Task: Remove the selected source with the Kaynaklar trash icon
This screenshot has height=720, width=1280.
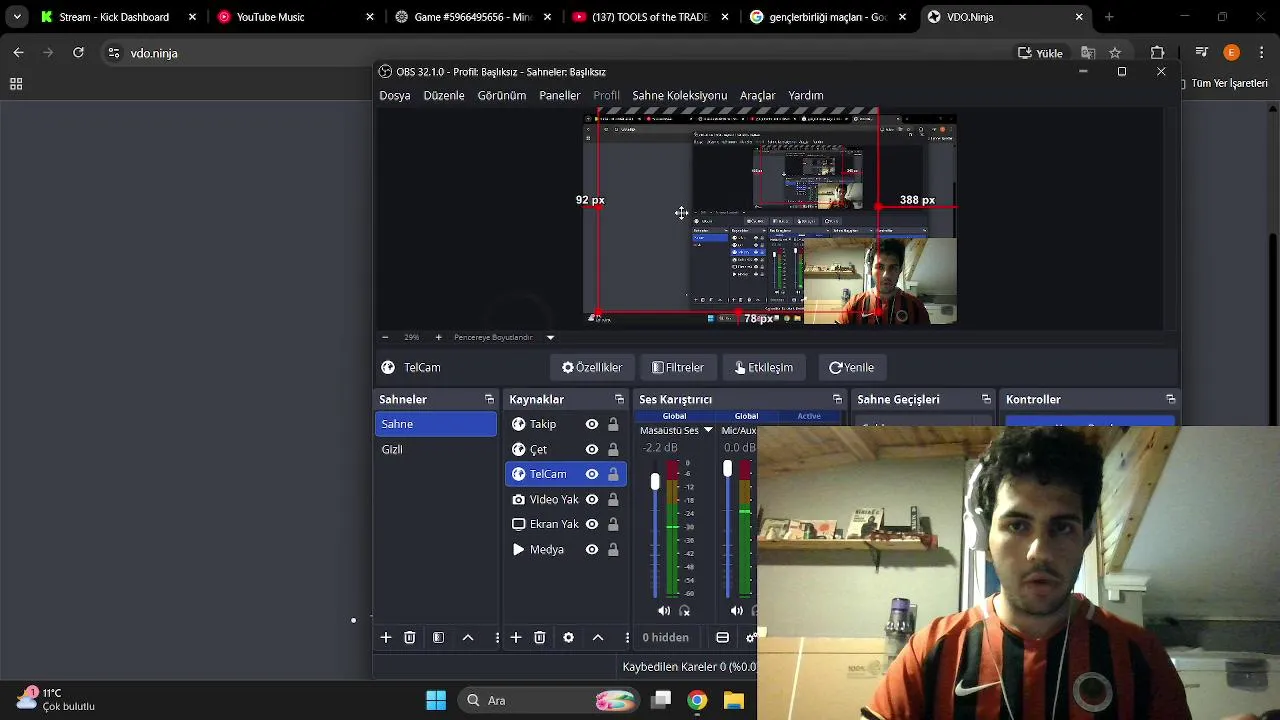Action: point(539,638)
